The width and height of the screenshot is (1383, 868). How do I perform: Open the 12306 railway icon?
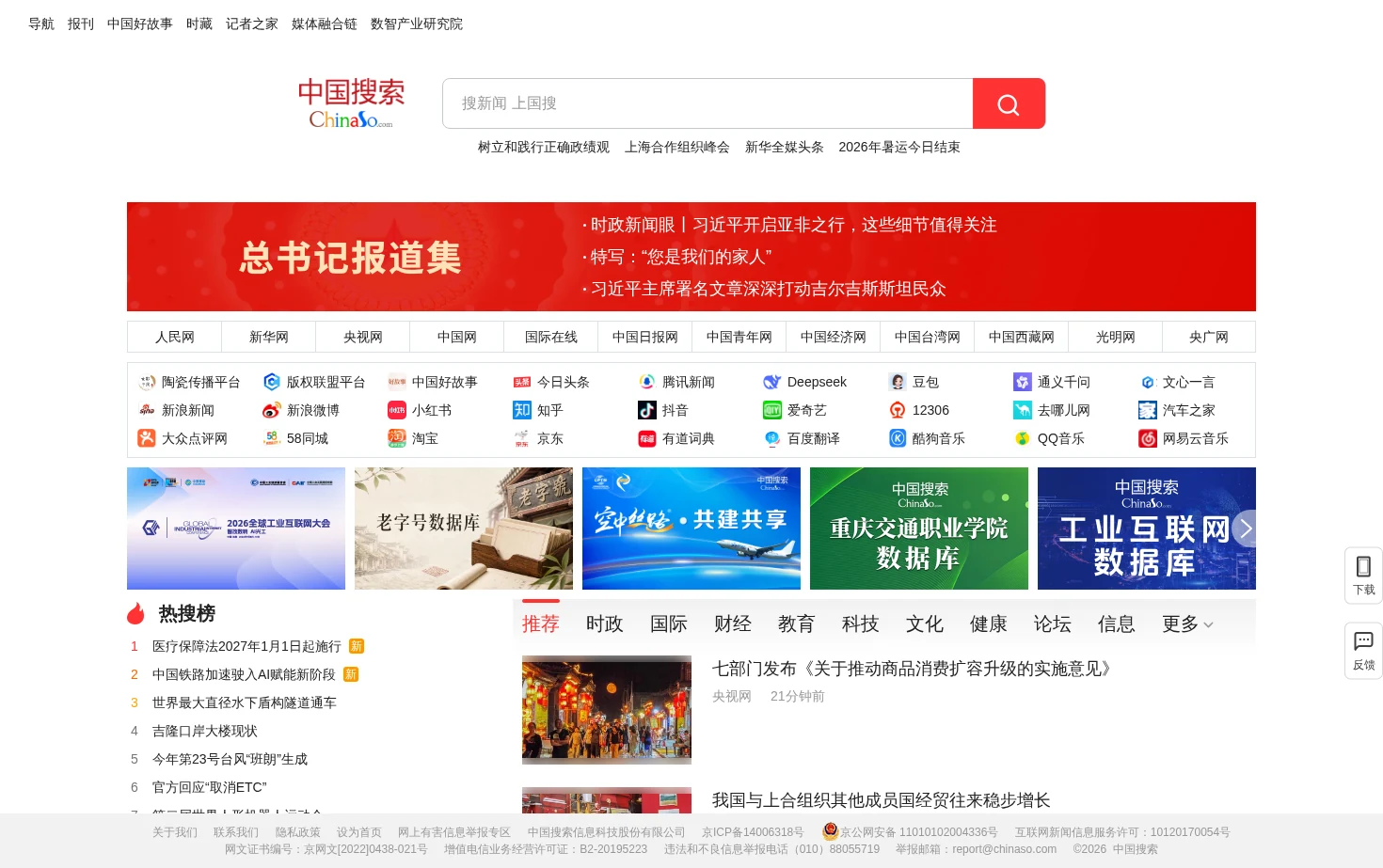pyautogui.click(x=898, y=410)
